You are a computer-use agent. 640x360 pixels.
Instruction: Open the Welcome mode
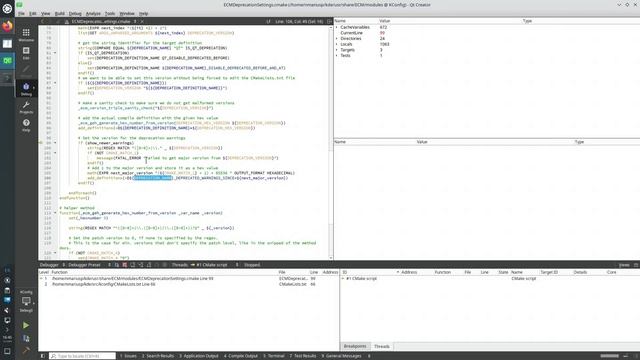26,34
